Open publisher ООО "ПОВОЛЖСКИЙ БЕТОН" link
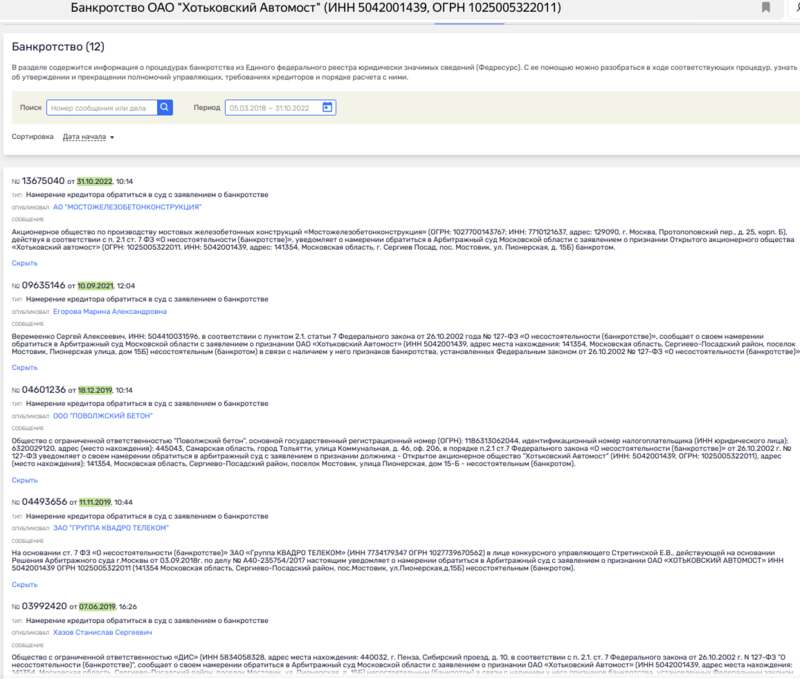Viewport: 800px width, 679px height. (x=103, y=416)
